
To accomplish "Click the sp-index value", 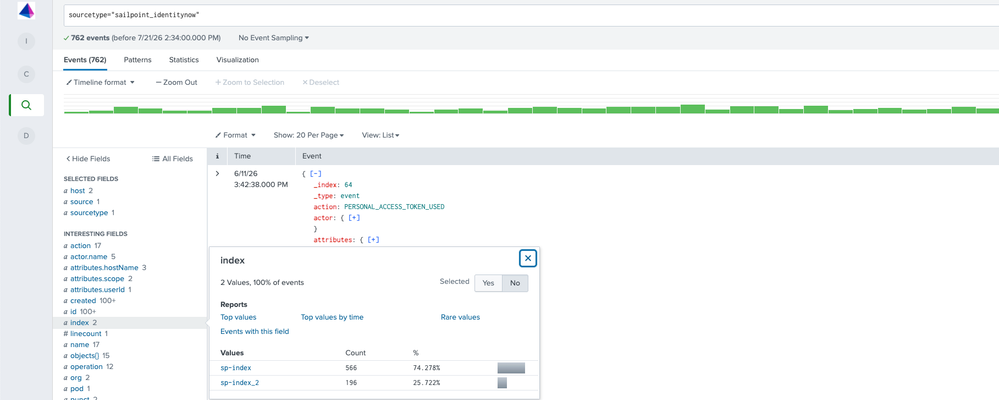I will point(235,368).
